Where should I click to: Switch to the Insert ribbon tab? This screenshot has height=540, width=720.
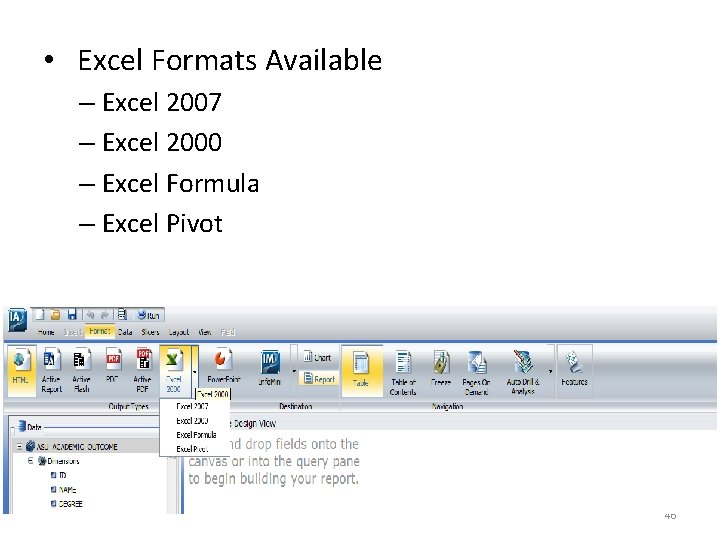coord(73,332)
